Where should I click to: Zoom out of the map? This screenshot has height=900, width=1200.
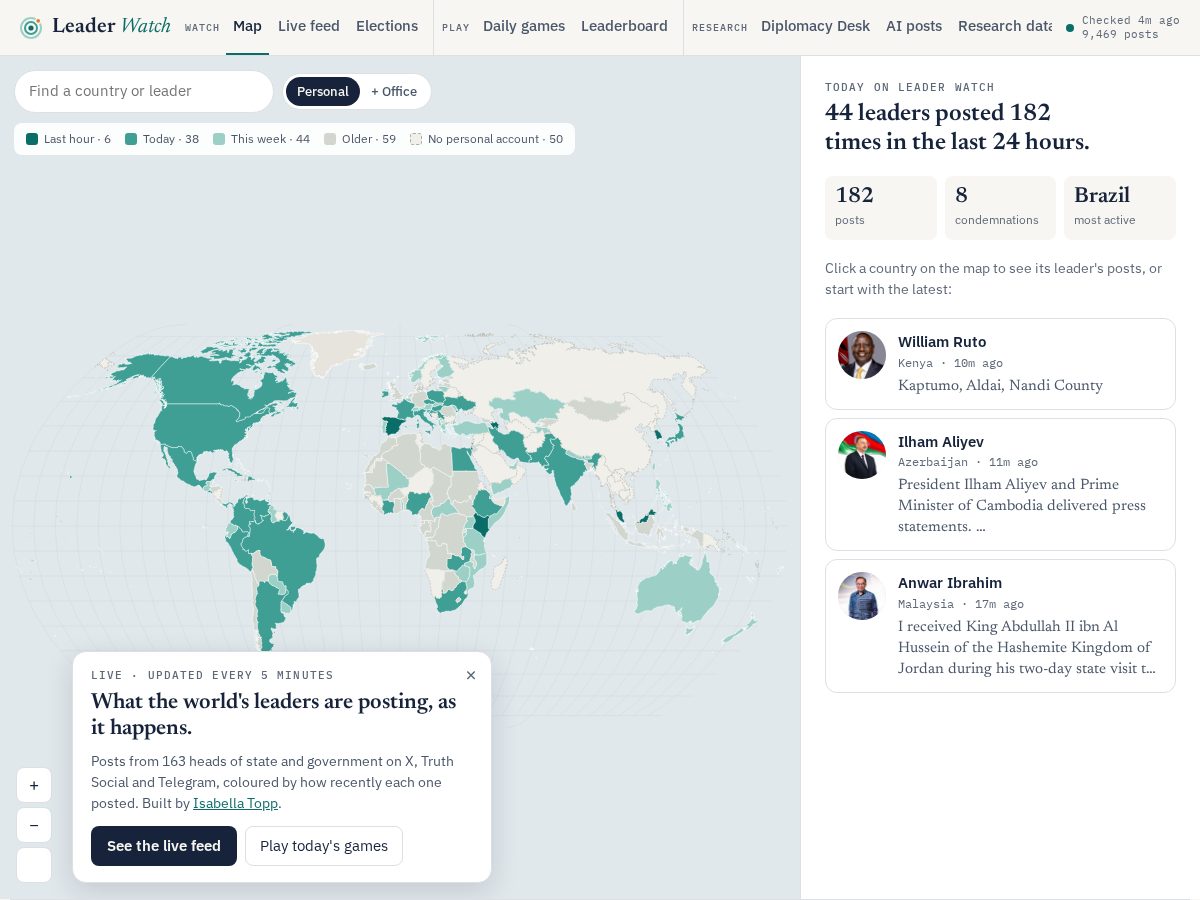[34, 825]
